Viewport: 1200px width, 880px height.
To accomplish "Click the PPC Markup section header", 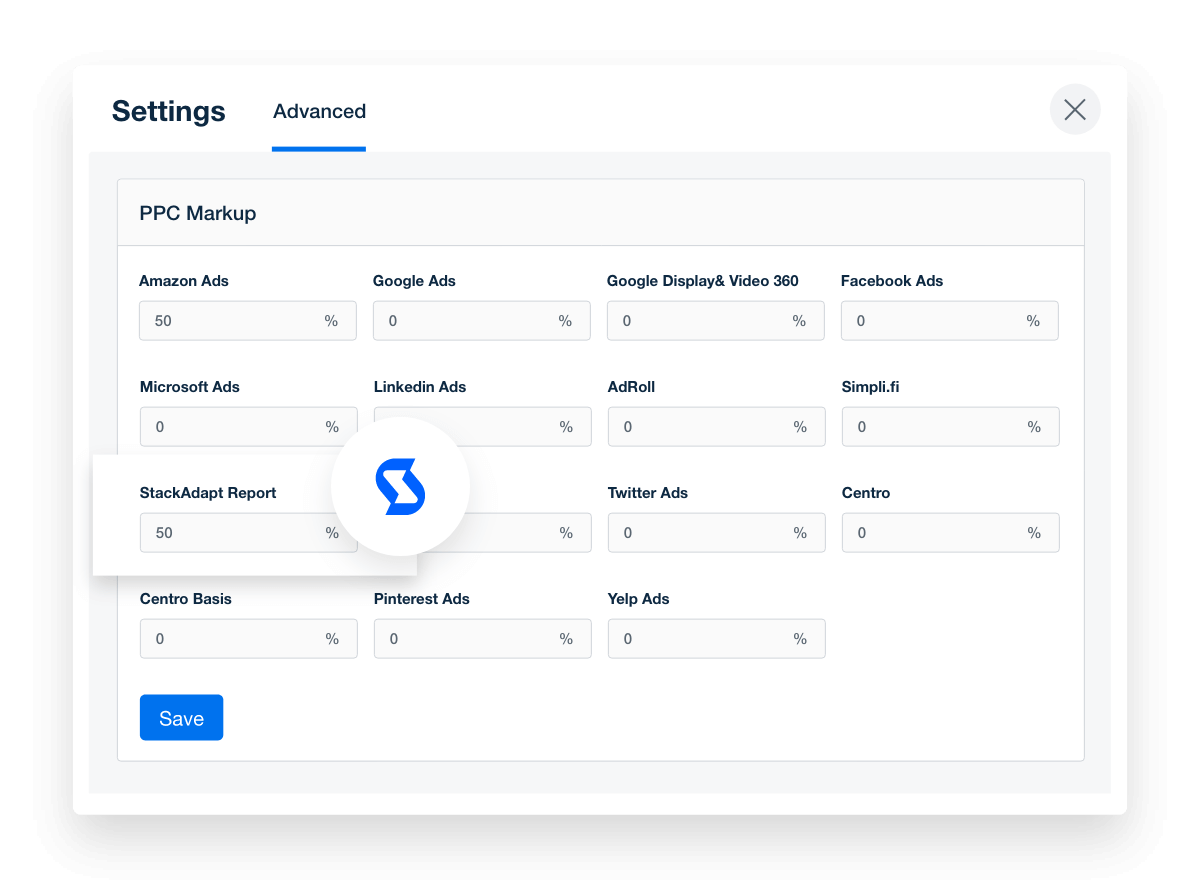I will (x=197, y=213).
